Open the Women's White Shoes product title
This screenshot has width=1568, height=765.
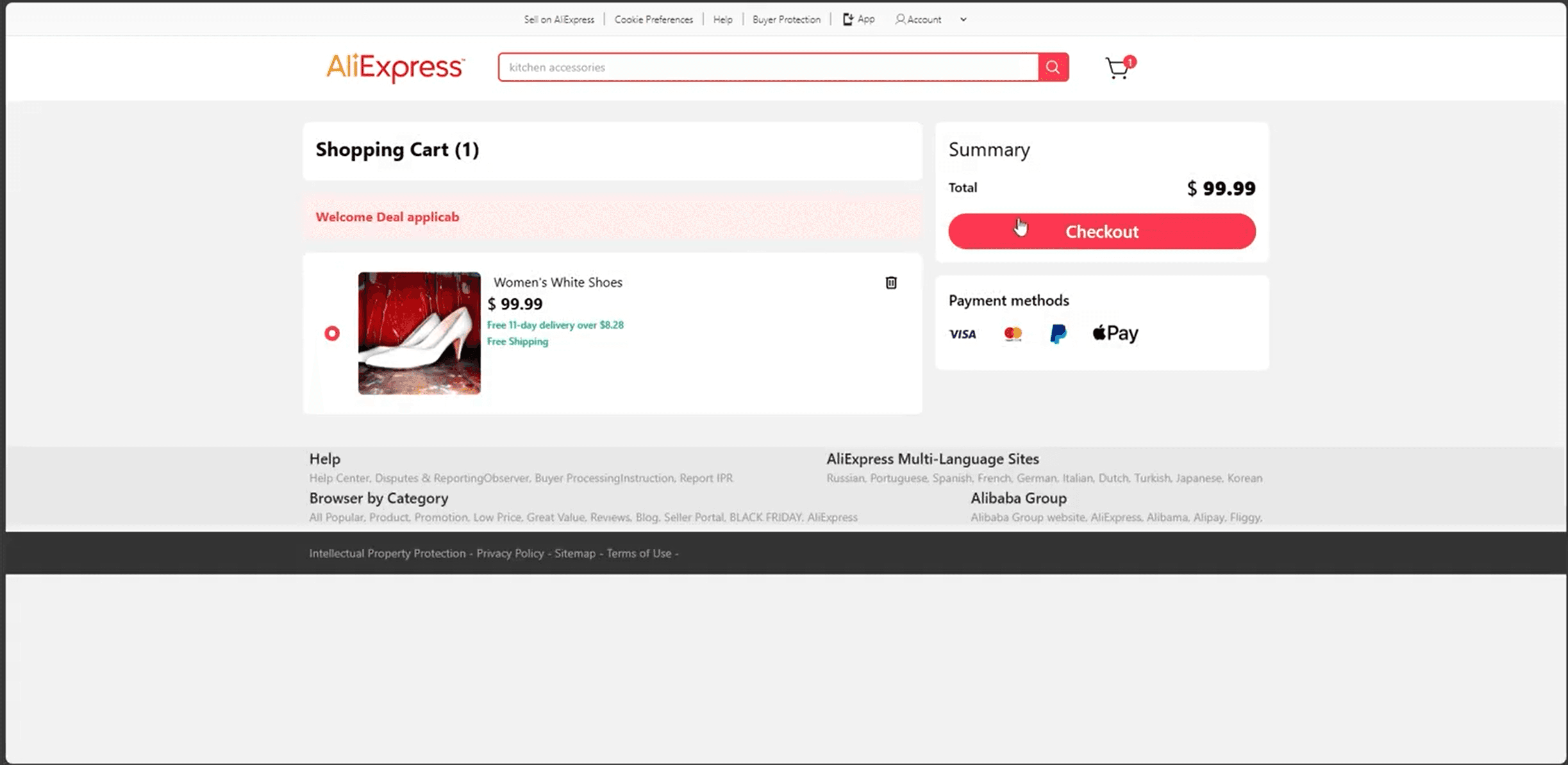(557, 282)
